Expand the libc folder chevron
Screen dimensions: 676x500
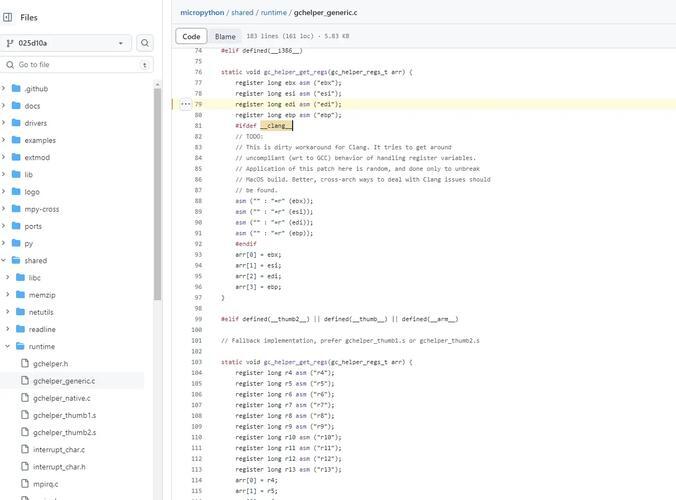pyautogui.click(x=8, y=278)
